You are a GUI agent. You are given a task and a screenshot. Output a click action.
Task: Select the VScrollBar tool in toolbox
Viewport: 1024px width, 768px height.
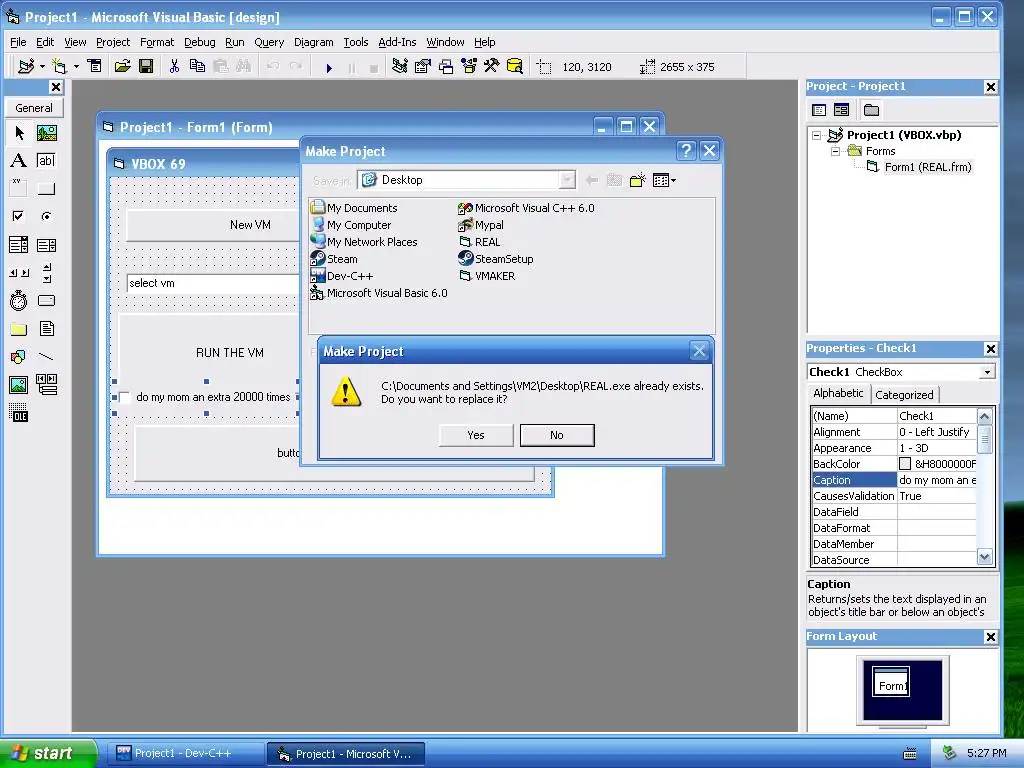(x=46, y=273)
